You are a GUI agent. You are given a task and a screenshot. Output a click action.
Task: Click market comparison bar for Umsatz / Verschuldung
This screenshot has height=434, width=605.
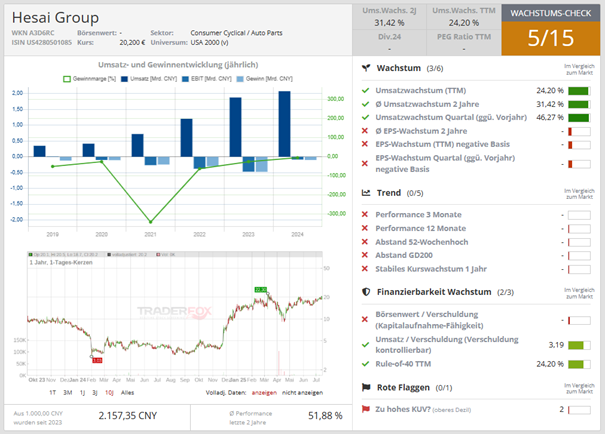click(579, 345)
